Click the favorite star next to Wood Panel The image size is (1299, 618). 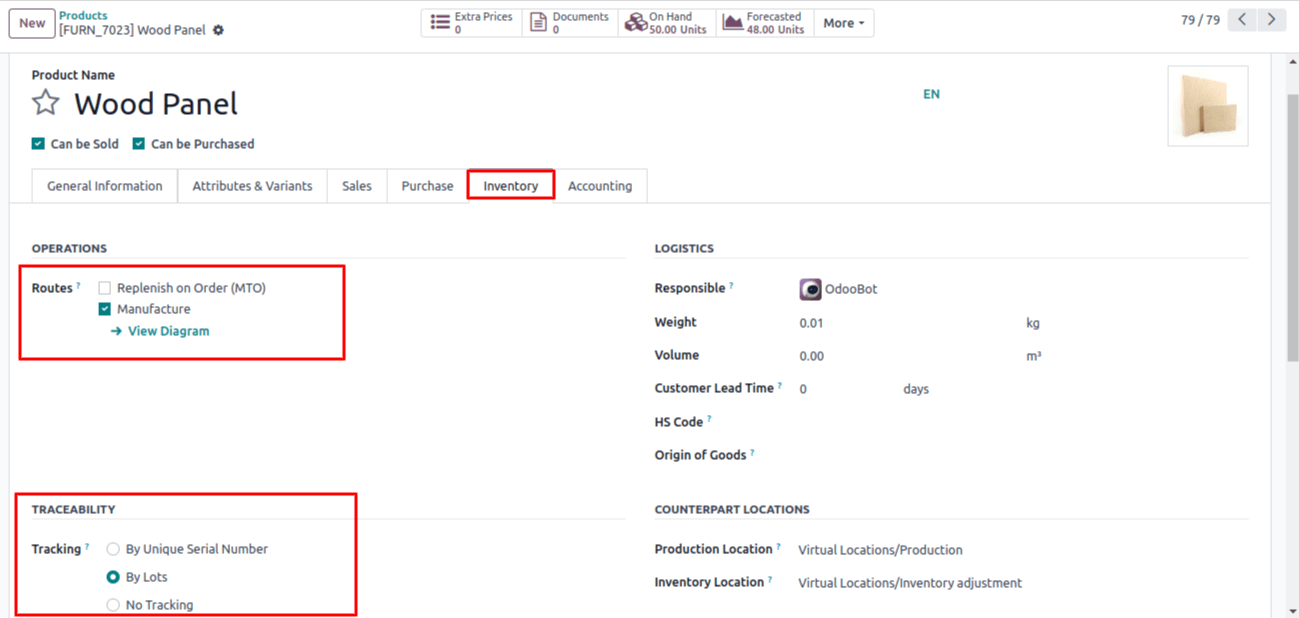(x=46, y=103)
